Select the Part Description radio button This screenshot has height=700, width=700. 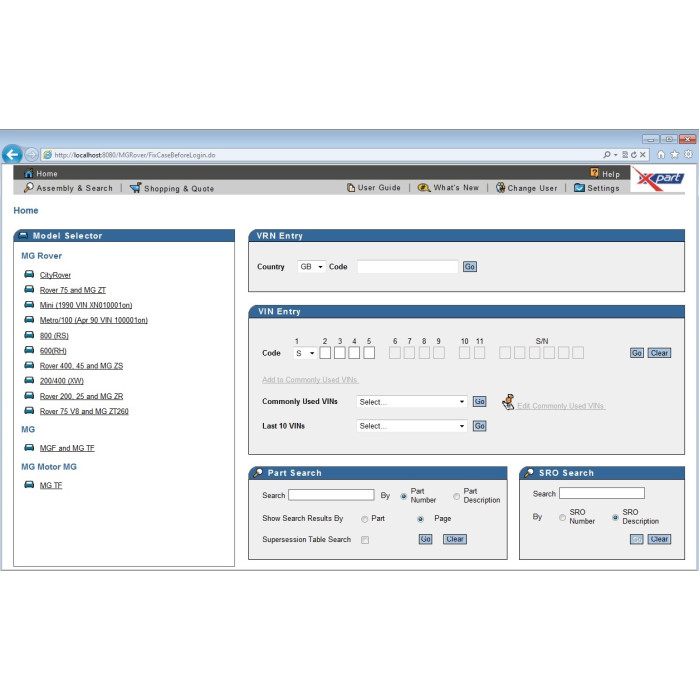457,495
